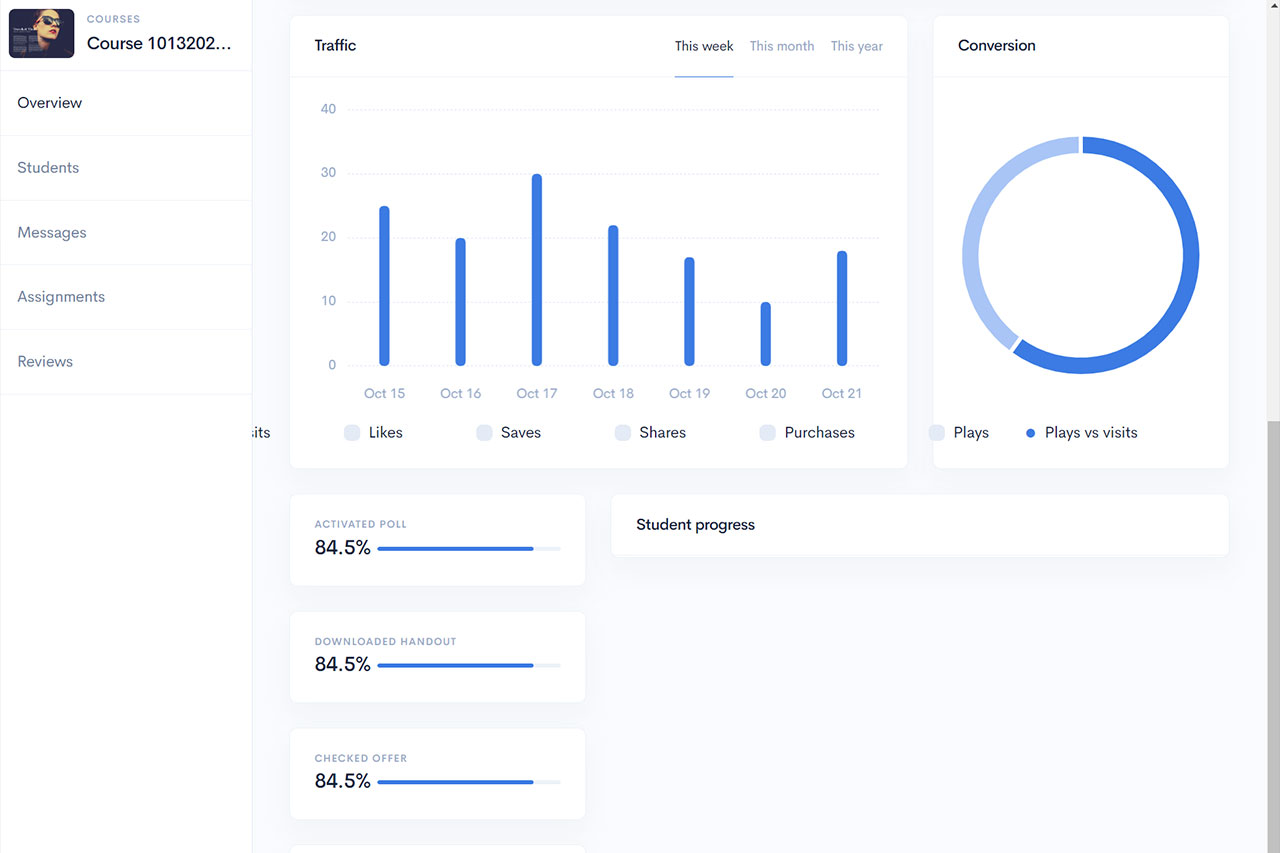Click the Traffic card heading
The height and width of the screenshot is (853, 1280).
(x=335, y=46)
